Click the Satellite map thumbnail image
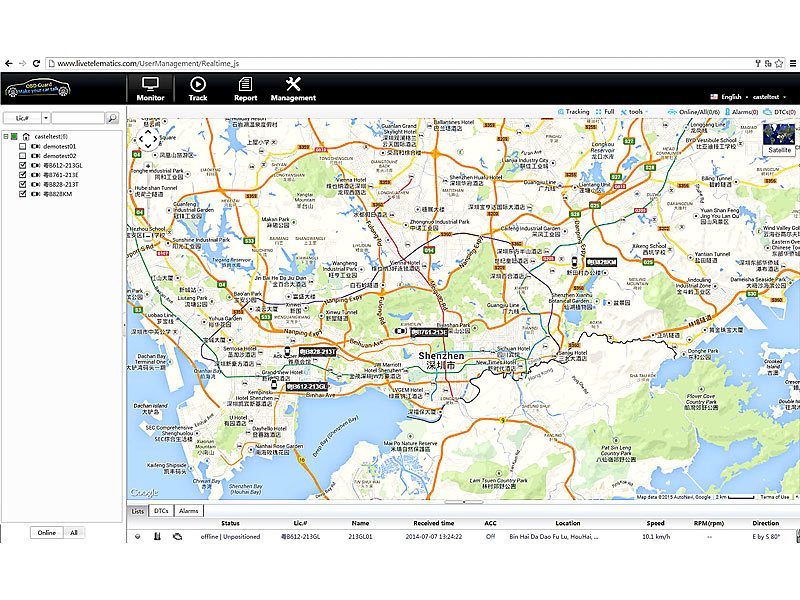The width and height of the screenshot is (800, 600). point(779,134)
